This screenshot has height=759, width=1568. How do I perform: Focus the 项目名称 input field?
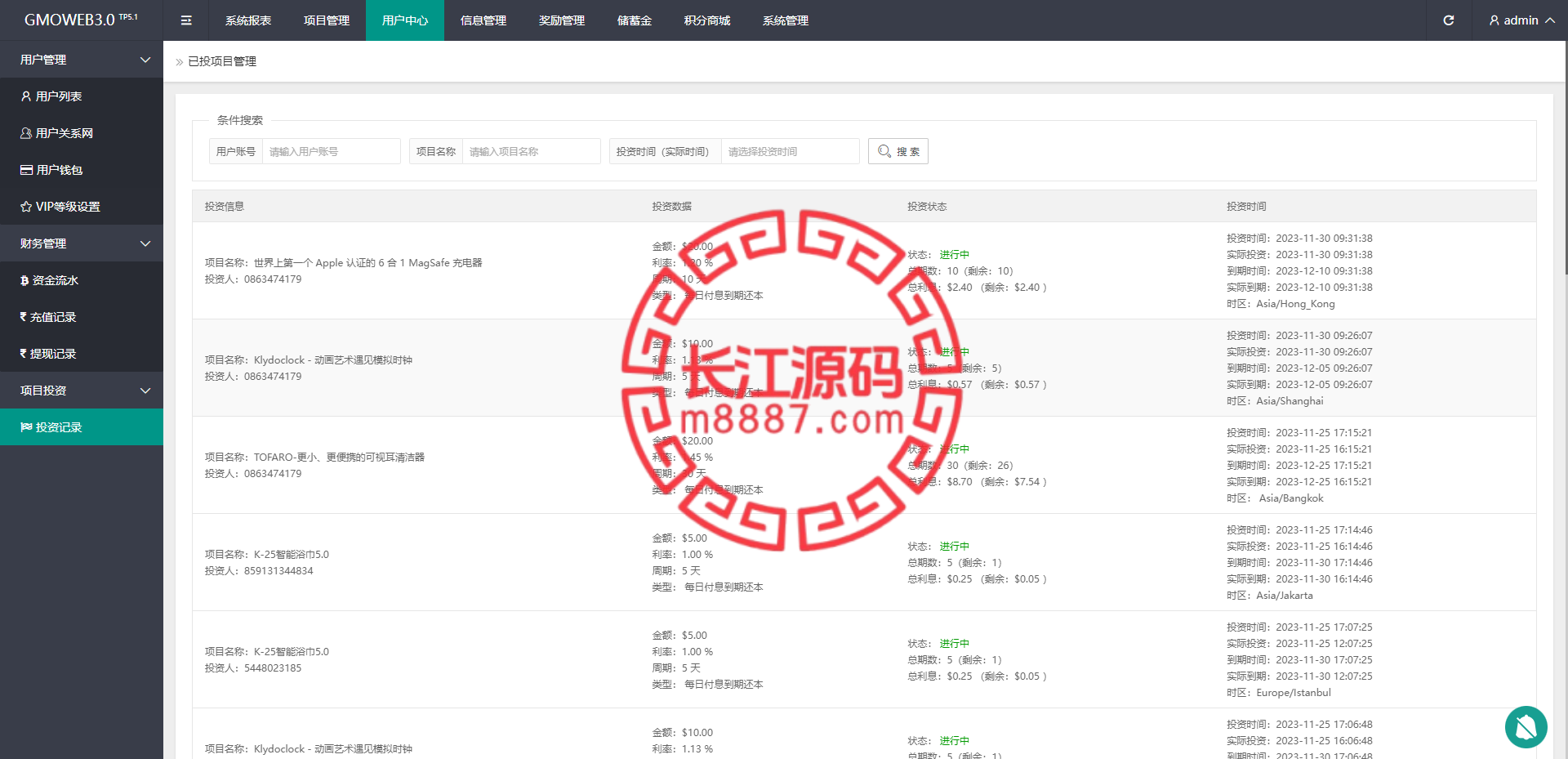coord(531,151)
